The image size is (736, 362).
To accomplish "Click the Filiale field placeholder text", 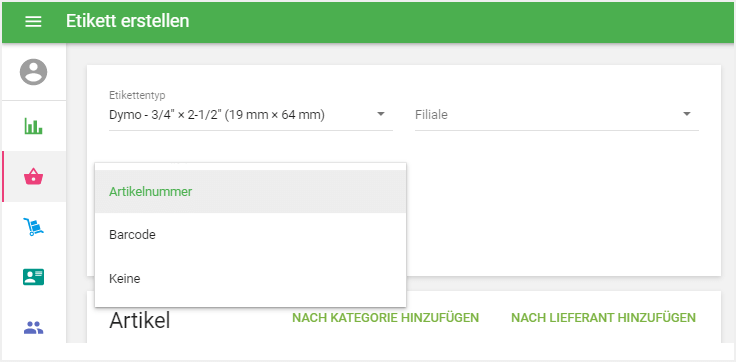I will [431, 115].
